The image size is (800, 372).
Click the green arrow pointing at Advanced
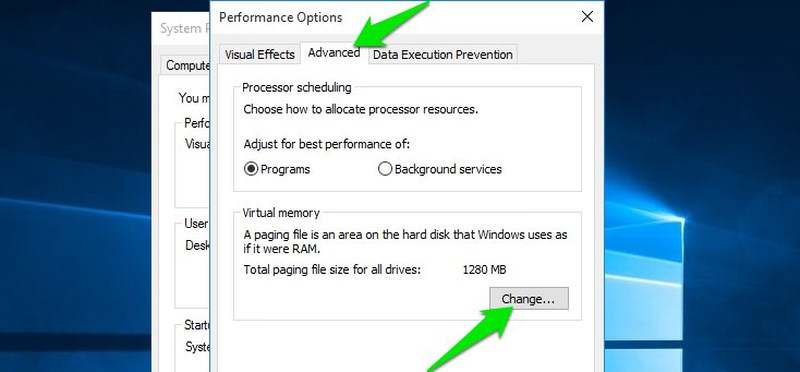point(390,23)
